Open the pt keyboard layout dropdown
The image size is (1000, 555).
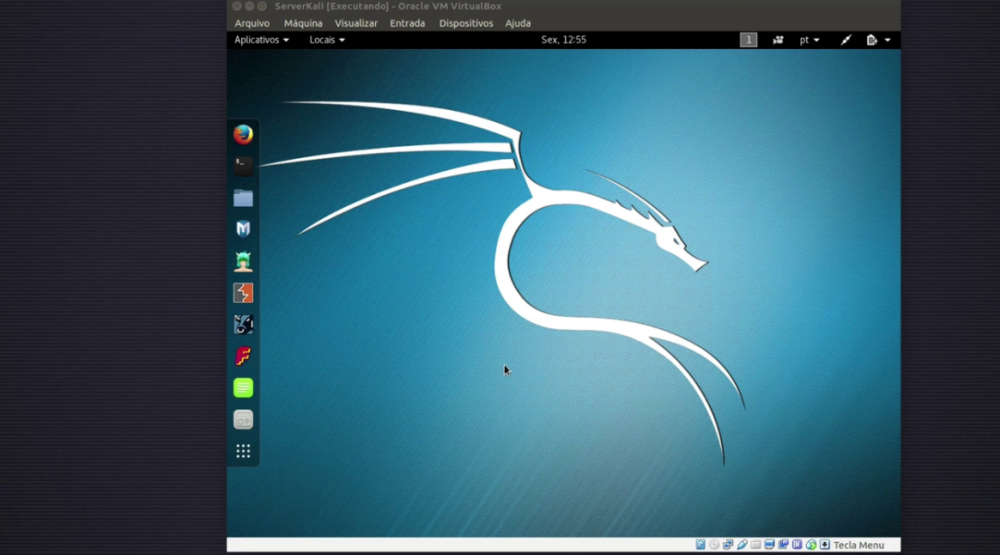click(x=809, y=40)
